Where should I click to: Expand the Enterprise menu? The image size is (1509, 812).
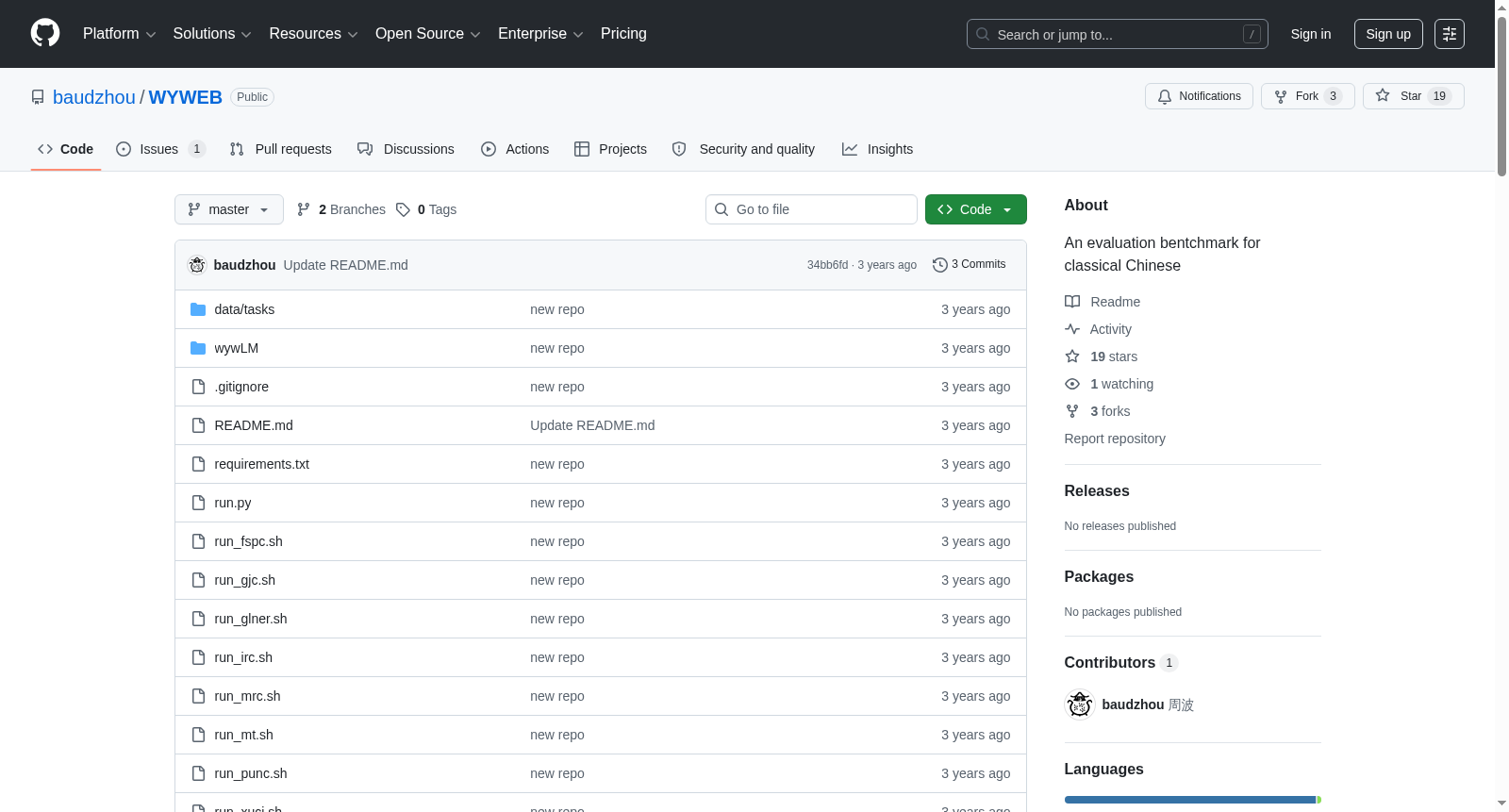click(x=540, y=34)
